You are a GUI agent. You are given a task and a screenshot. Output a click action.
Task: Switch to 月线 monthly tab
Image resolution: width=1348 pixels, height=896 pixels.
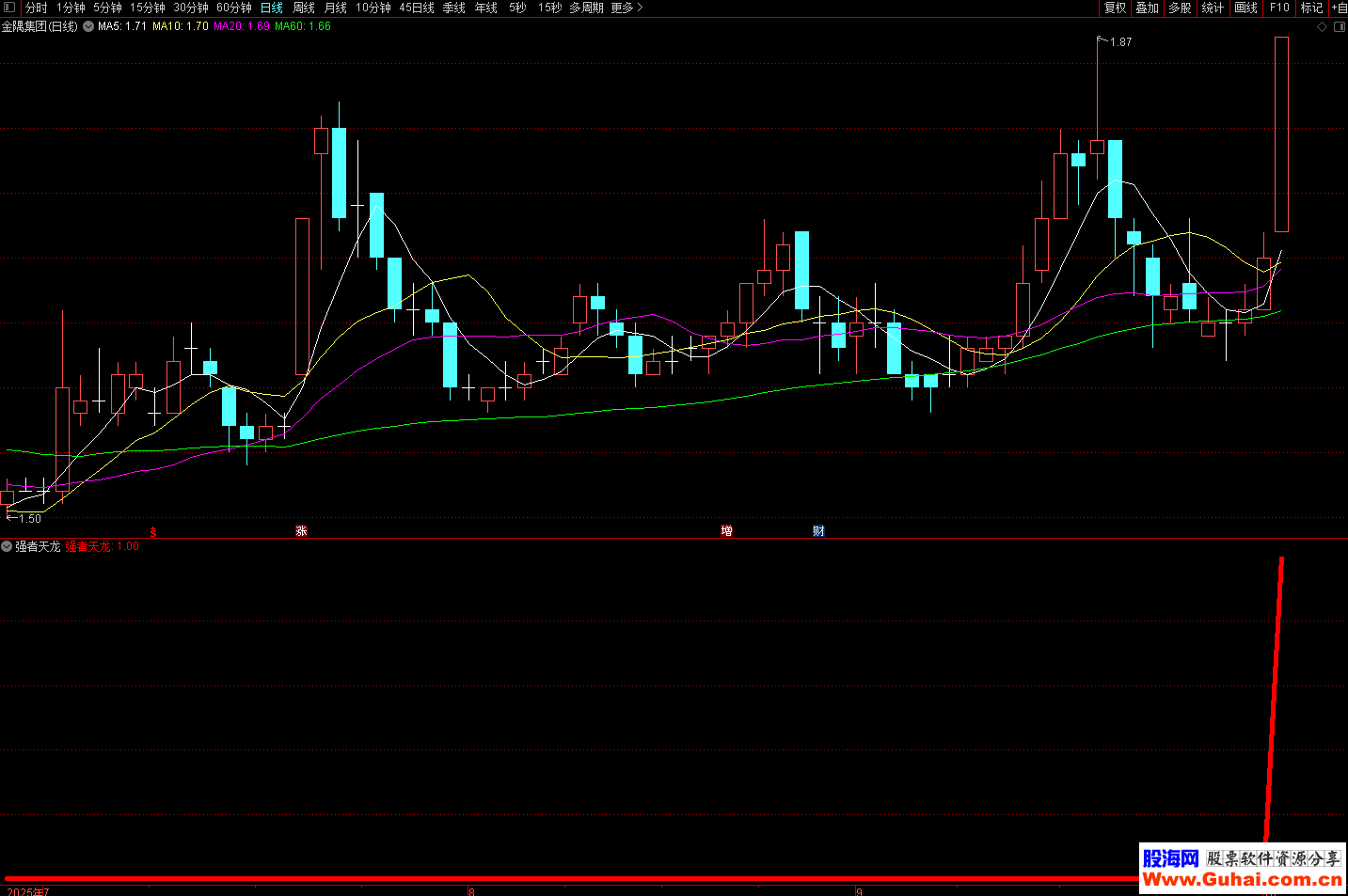coord(335,8)
